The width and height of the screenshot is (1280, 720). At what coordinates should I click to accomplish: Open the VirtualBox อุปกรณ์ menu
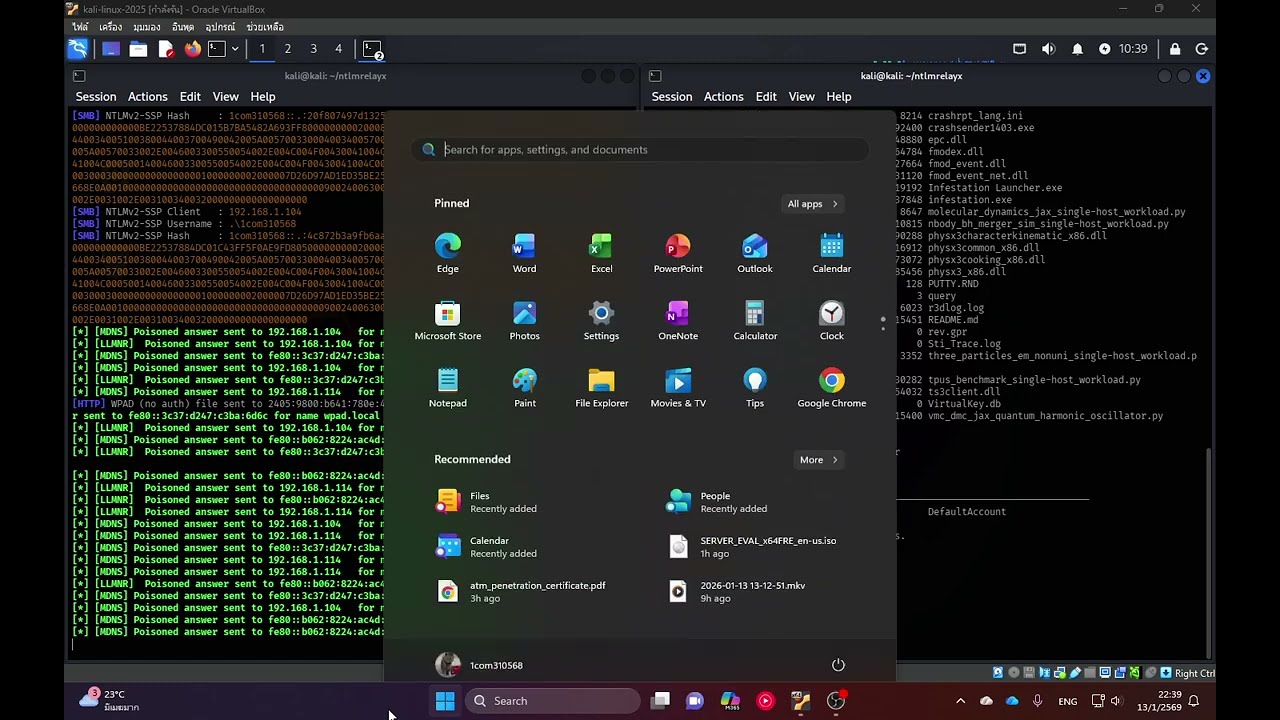[220, 27]
